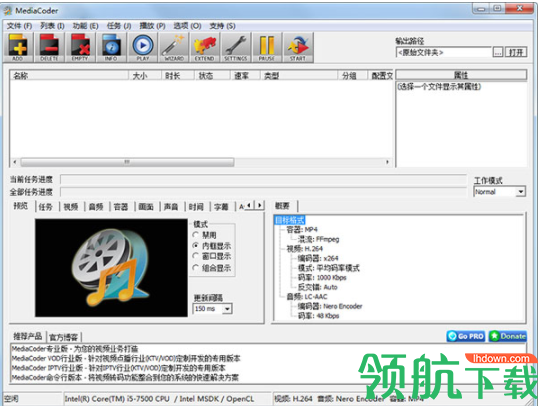Click the START transcoding icon

pos(298,47)
